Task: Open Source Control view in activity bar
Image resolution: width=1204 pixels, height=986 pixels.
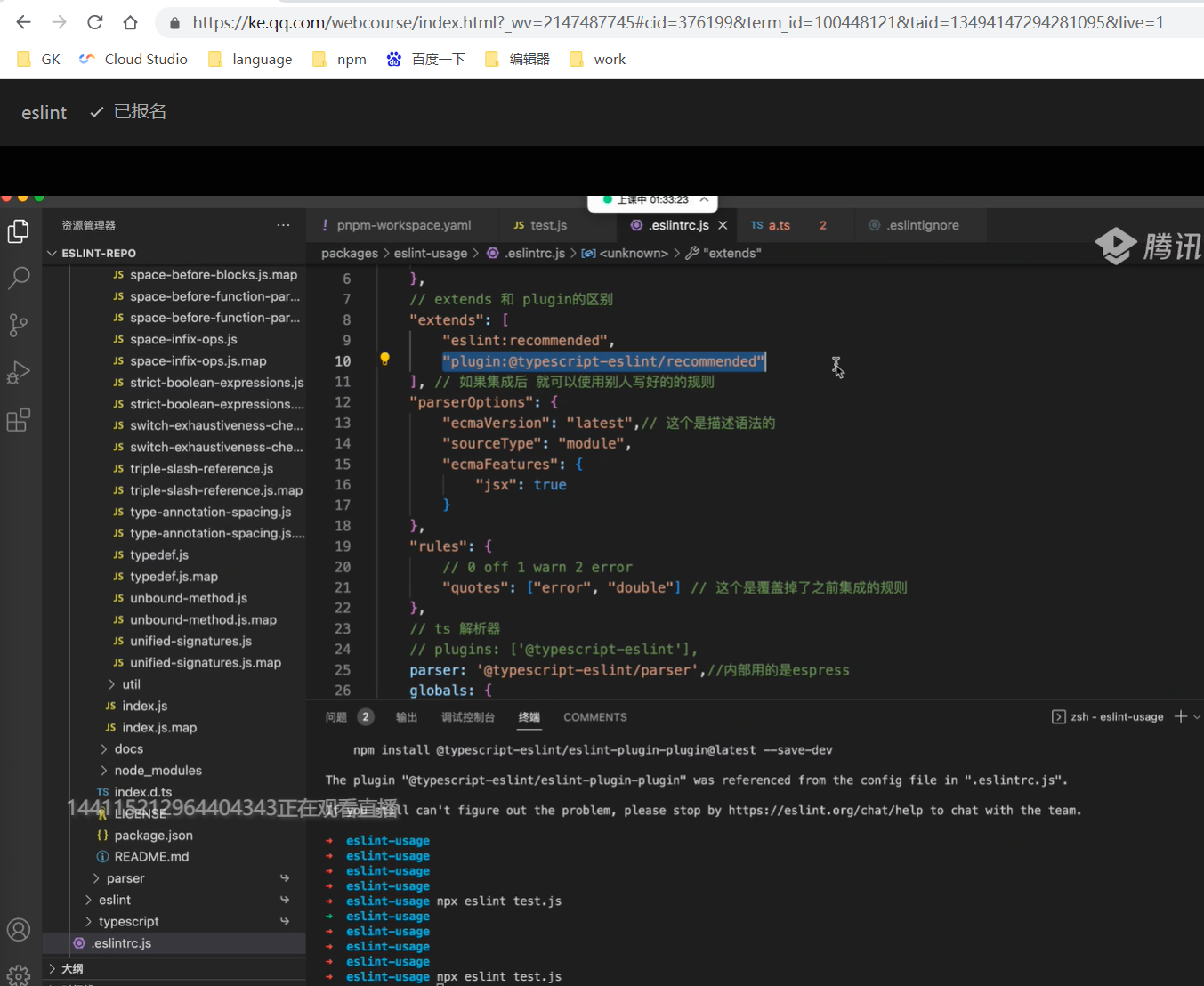Action: coord(19,325)
